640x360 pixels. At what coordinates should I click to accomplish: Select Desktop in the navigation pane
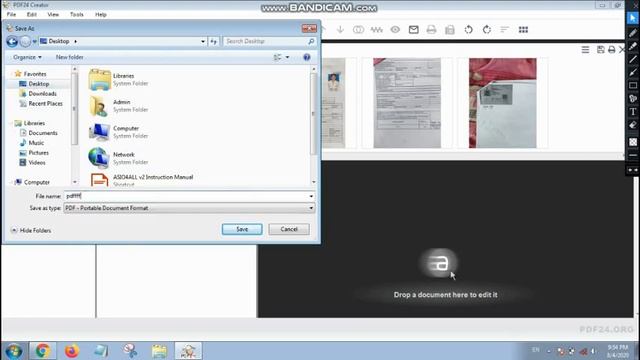39,84
